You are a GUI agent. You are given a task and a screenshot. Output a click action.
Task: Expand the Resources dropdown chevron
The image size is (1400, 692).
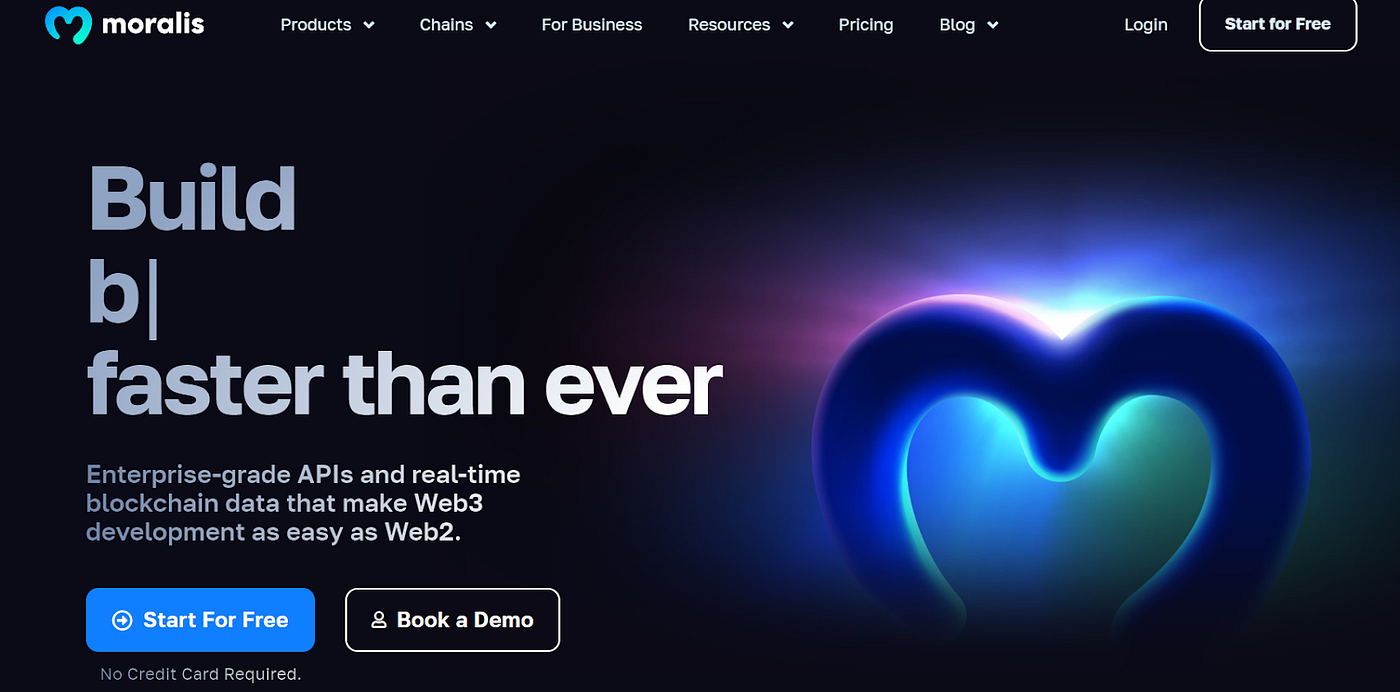tap(788, 25)
